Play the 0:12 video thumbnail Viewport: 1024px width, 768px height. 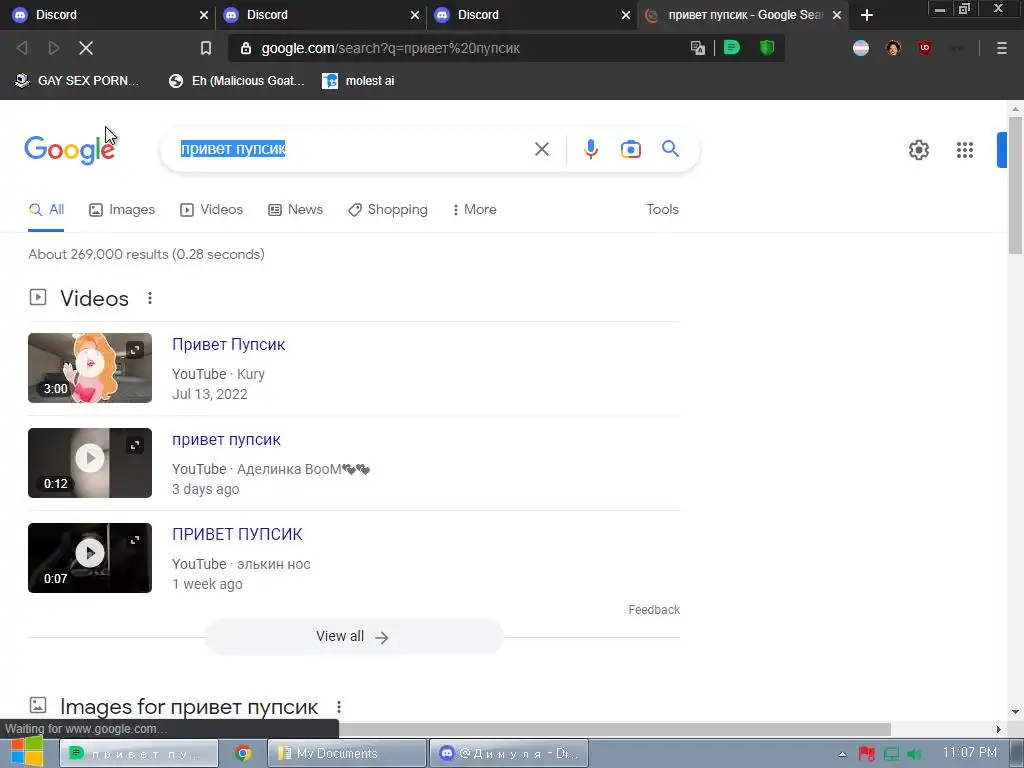click(x=89, y=463)
